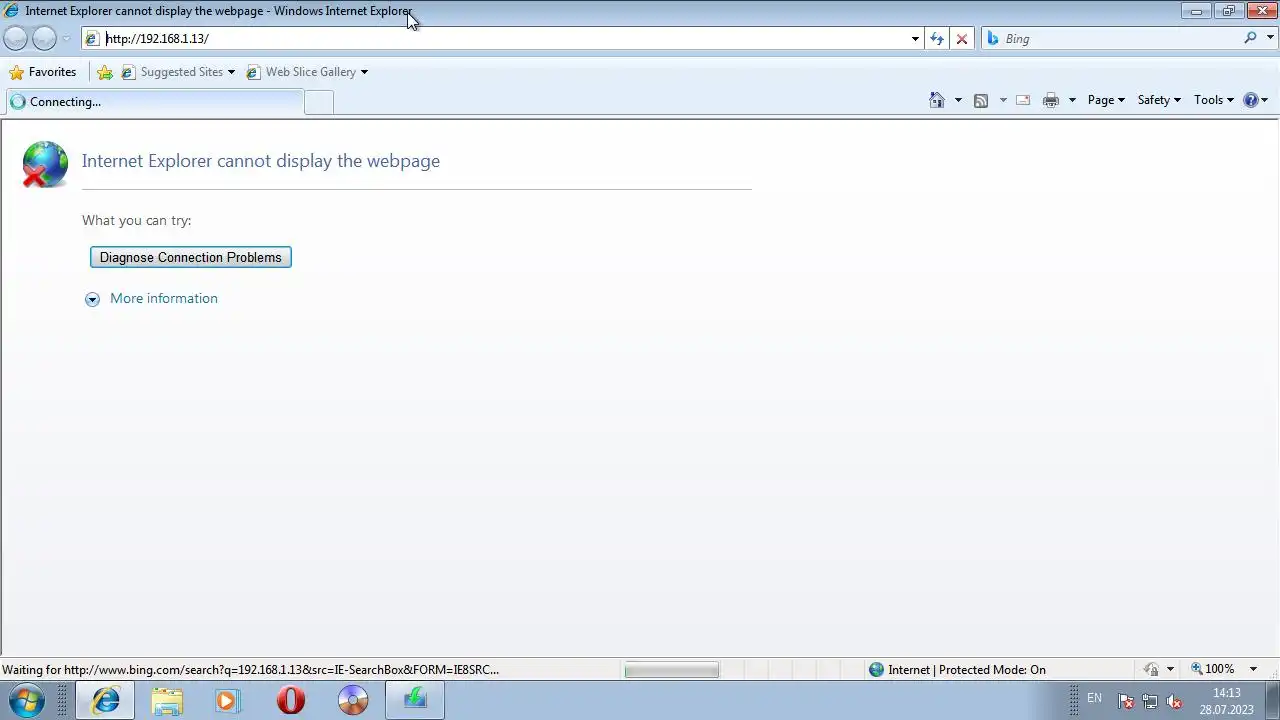Expand the More information arrow icon

[x=92, y=299]
